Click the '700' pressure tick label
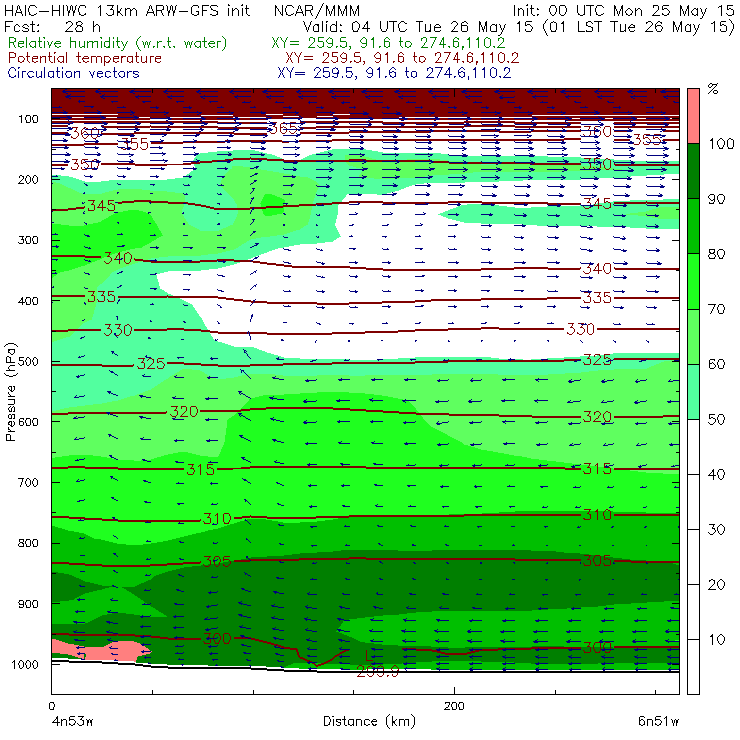740x740 pixels. pyautogui.click(x=28, y=483)
